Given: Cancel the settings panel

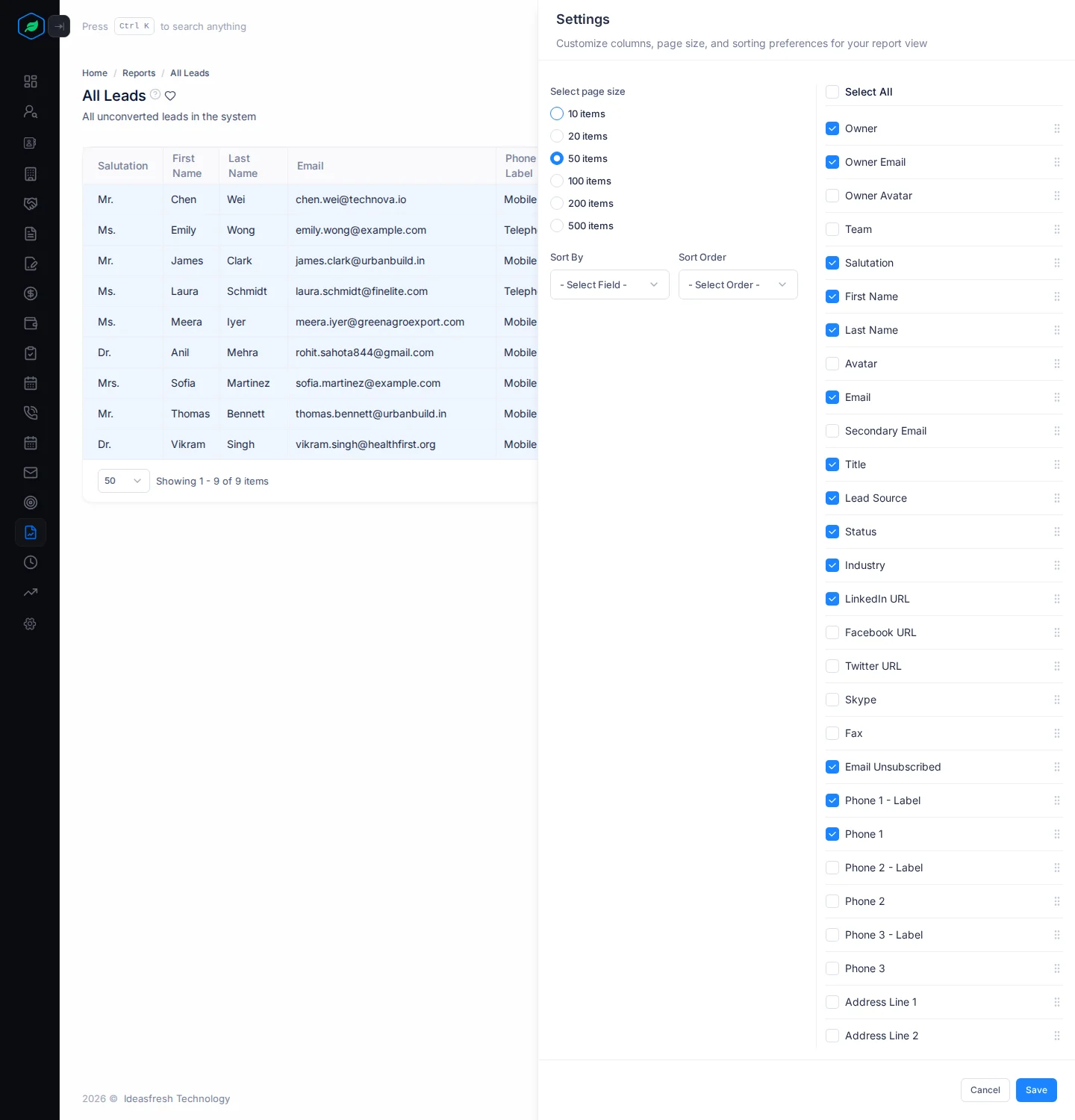Looking at the screenshot, I should 985,1090.
